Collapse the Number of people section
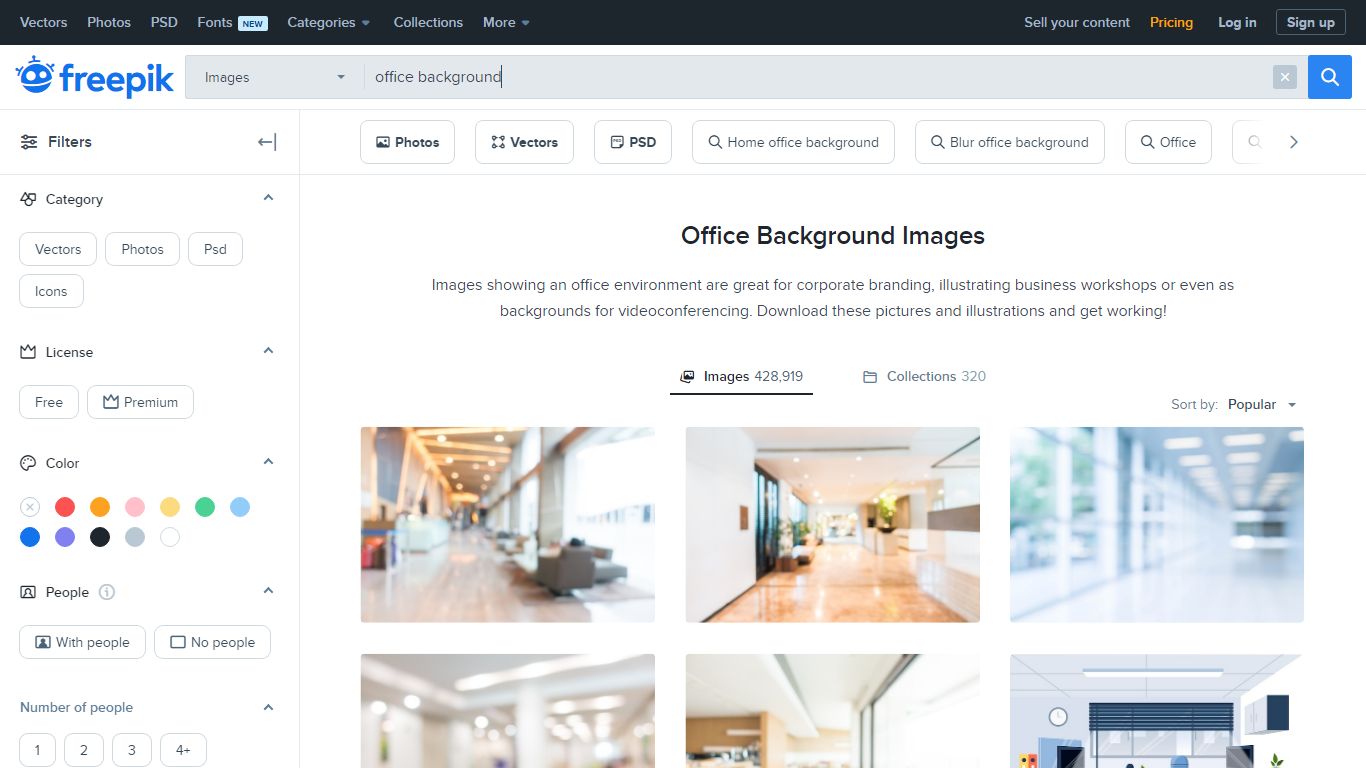The width and height of the screenshot is (1366, 768). pyautogui.click(x=268, y=707)
